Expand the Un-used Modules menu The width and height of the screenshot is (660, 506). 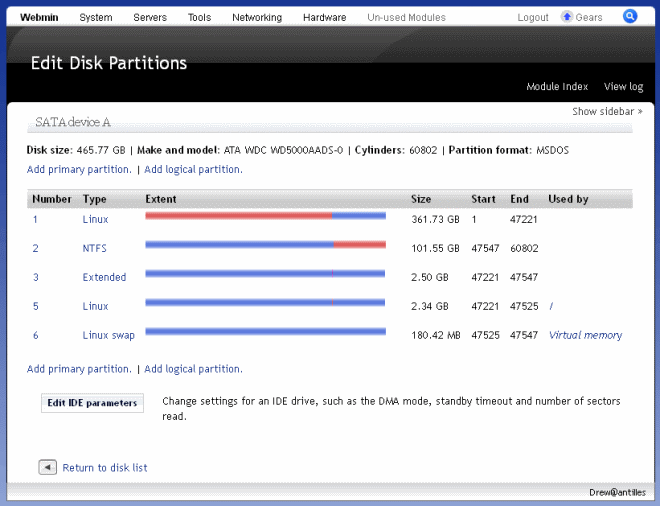[x=406, y=17]
